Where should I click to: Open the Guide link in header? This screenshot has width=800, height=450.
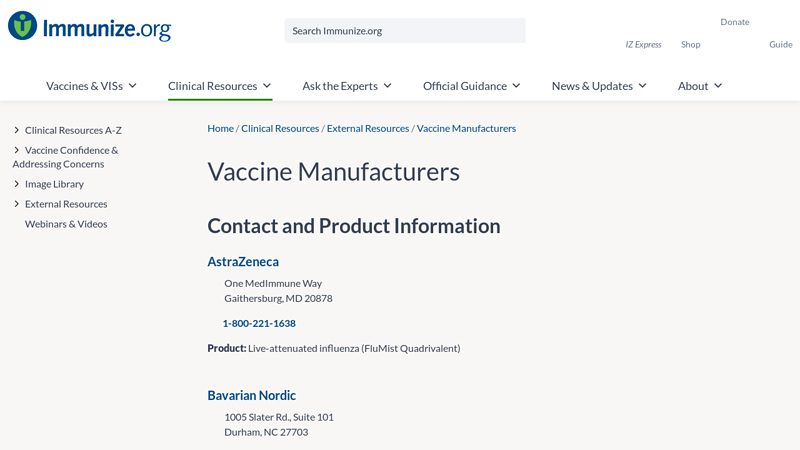[781, 44]
